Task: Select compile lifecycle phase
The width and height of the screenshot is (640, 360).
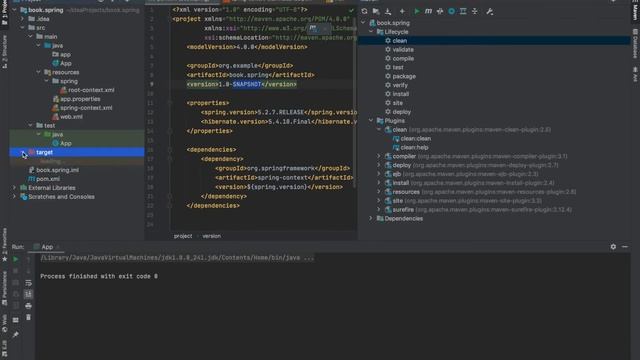Action: pos(403,58)
